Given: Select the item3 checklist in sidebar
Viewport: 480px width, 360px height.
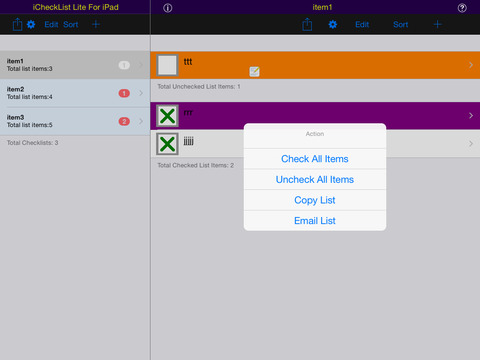Looking at the screenshot, I should 75,121.
